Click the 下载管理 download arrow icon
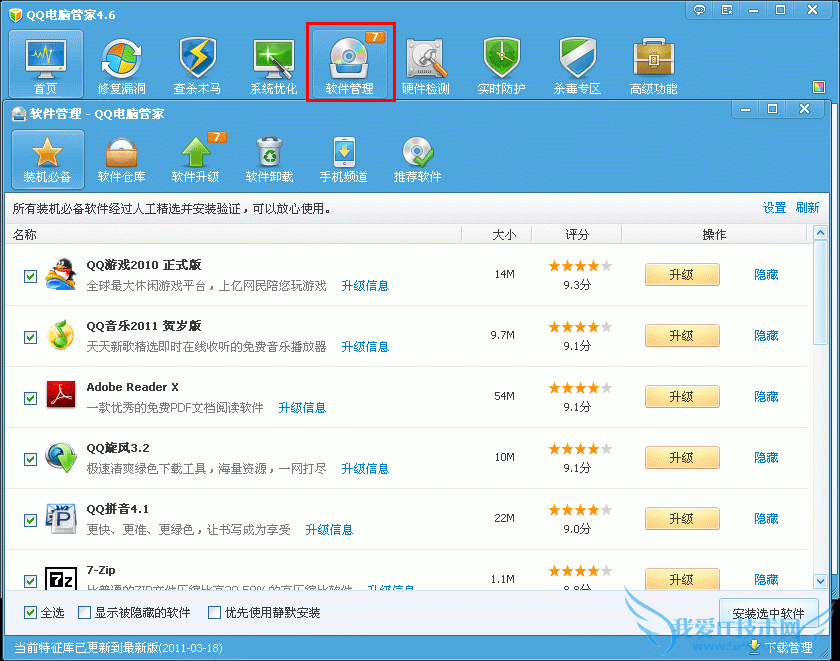 tap(754, 647)
